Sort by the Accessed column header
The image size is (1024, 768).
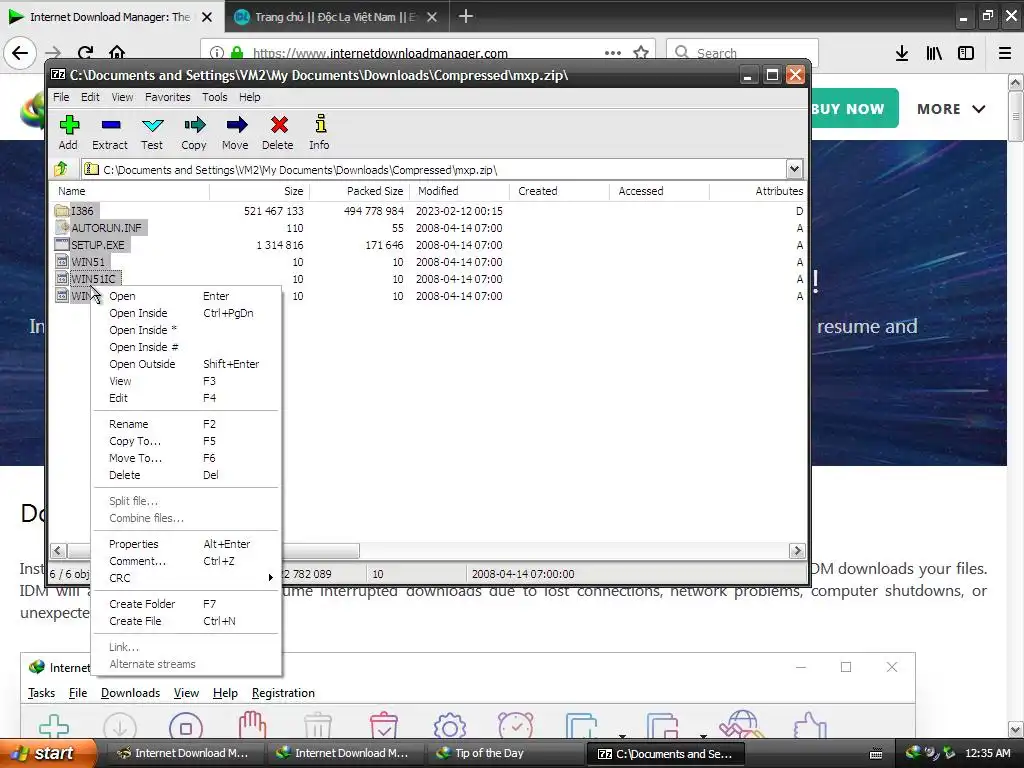659,191
